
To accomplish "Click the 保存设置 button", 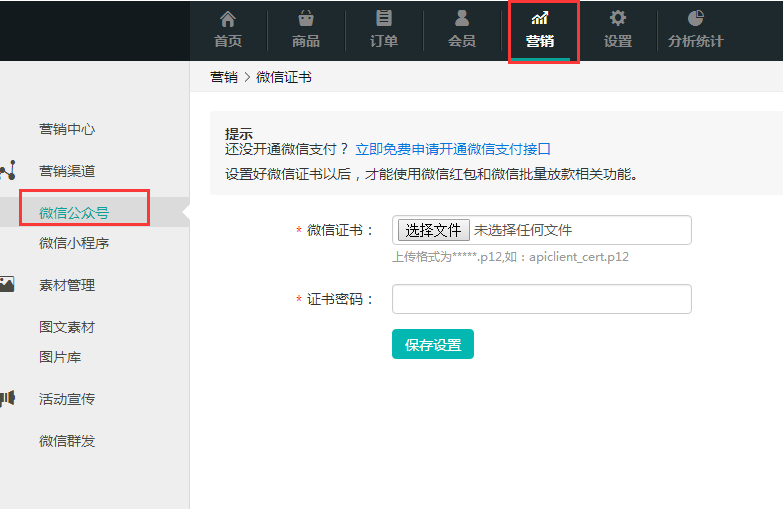I will tap(432, 344).
